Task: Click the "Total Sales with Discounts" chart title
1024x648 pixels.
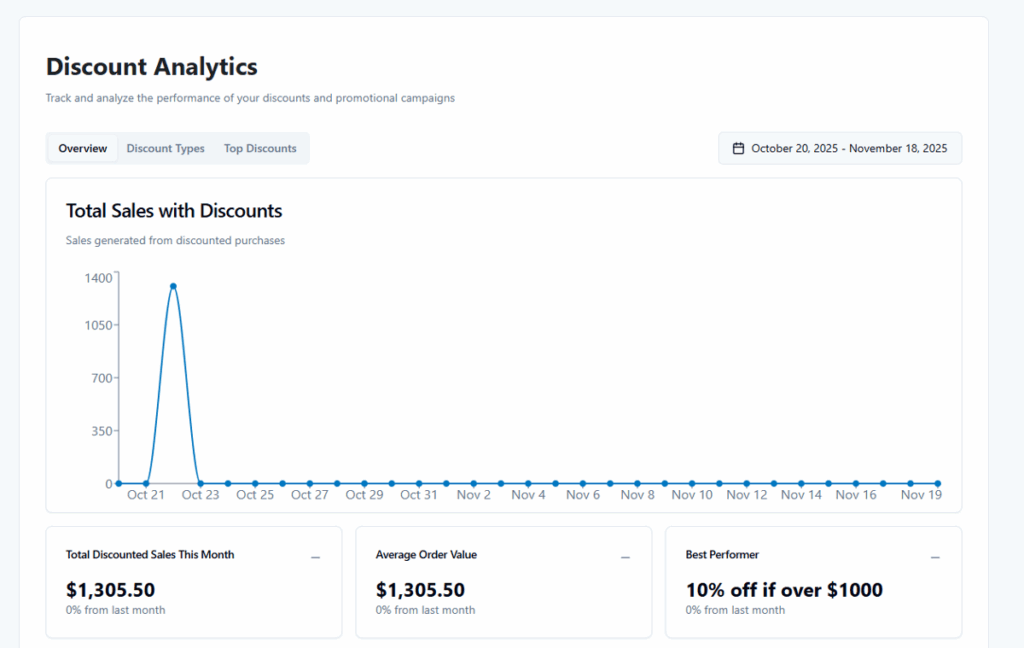Action: pos(173,211)
